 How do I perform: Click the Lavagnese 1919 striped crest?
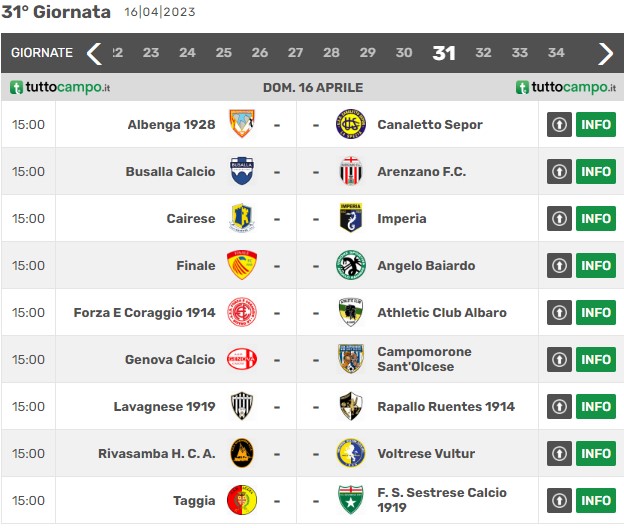[x=242, y=406]
